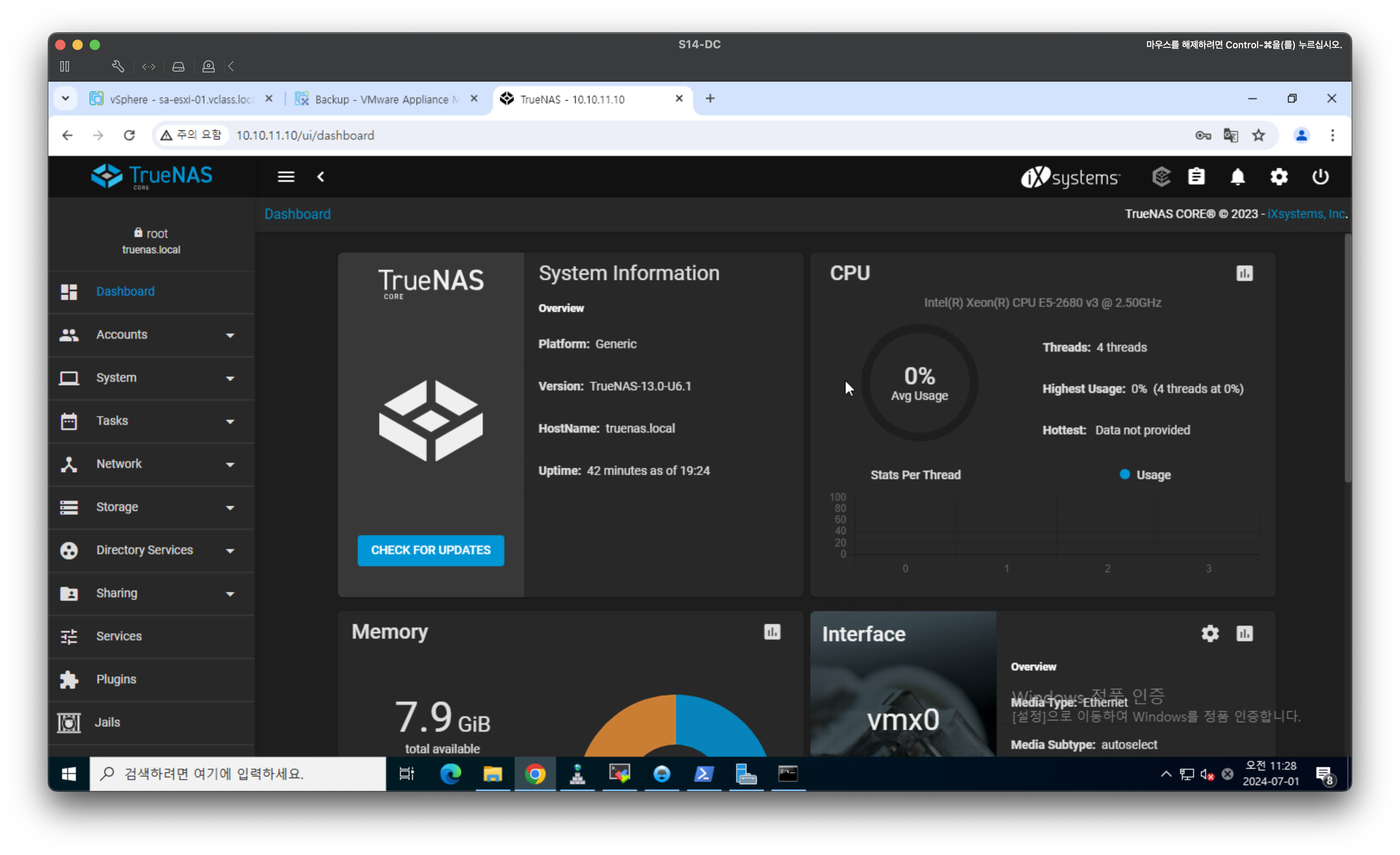Open CPU reports chart icon
This screenshot has width=1400, height=855.
click(x=1244, y=274)
